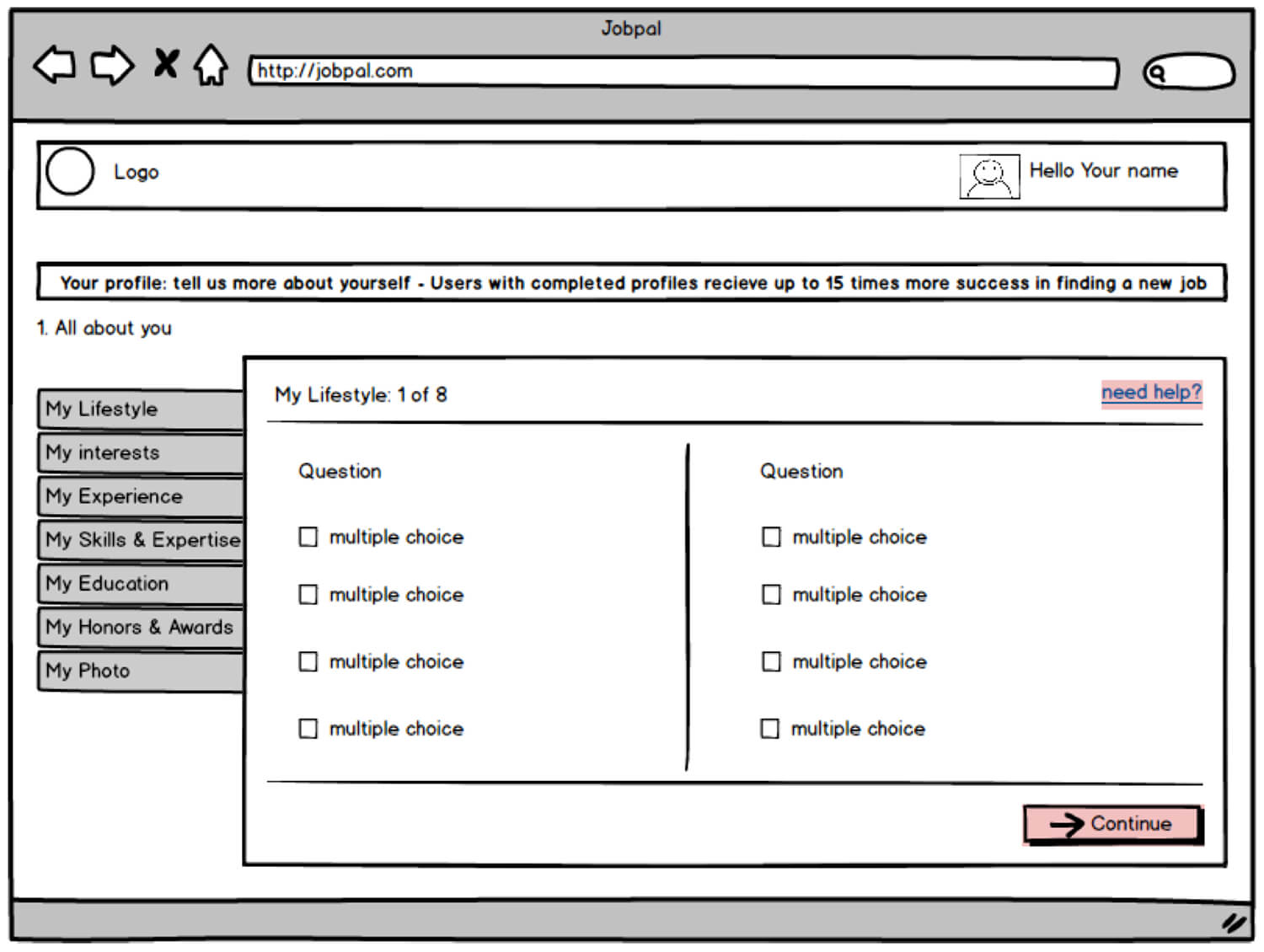Viewport: 1264px width, 952px height.
Task: Go to the browser home page icon
Action: click(211, 65)
